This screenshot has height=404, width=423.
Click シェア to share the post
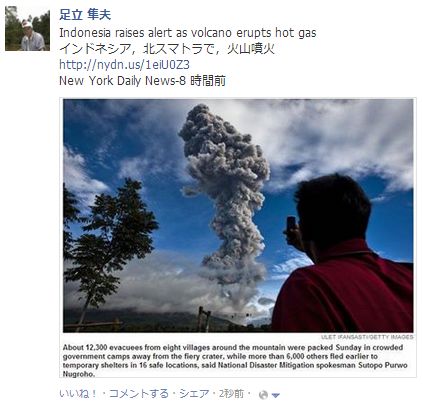[194, 394]
